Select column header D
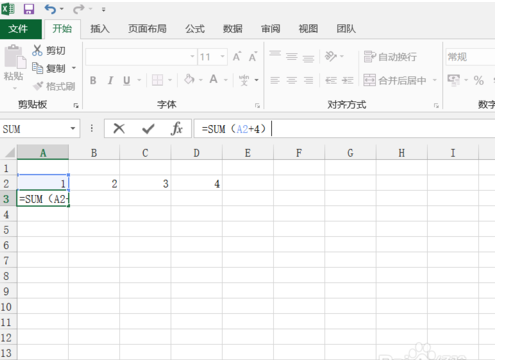Viewport: 509px width, 360px height. [x=197, y=153]
